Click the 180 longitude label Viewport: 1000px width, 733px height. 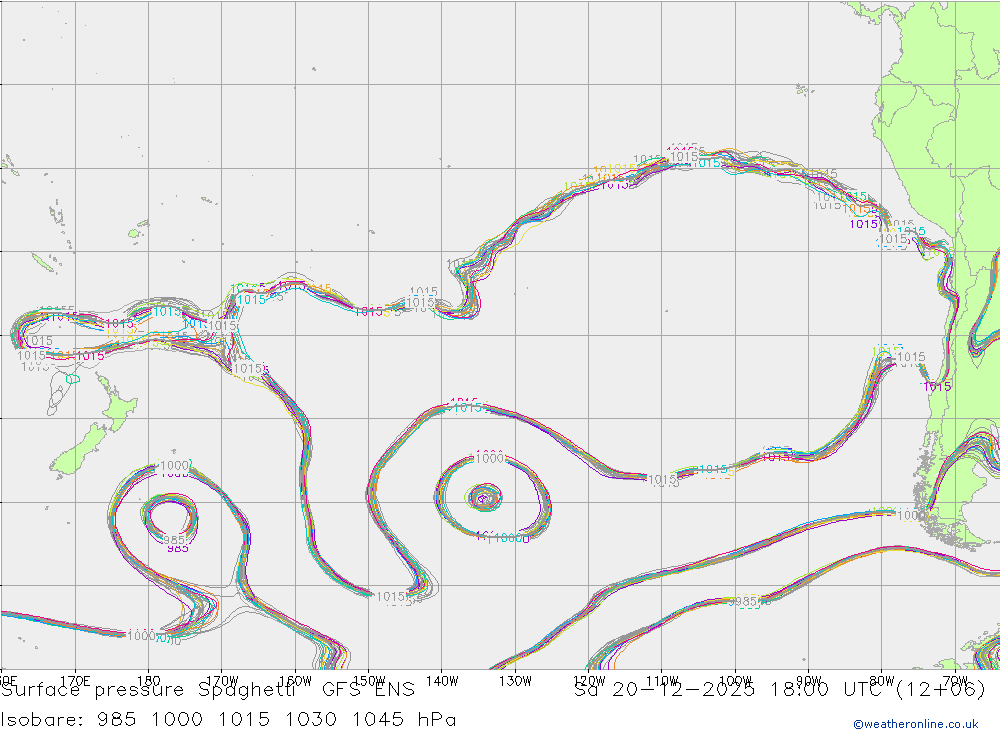point(149,681)
